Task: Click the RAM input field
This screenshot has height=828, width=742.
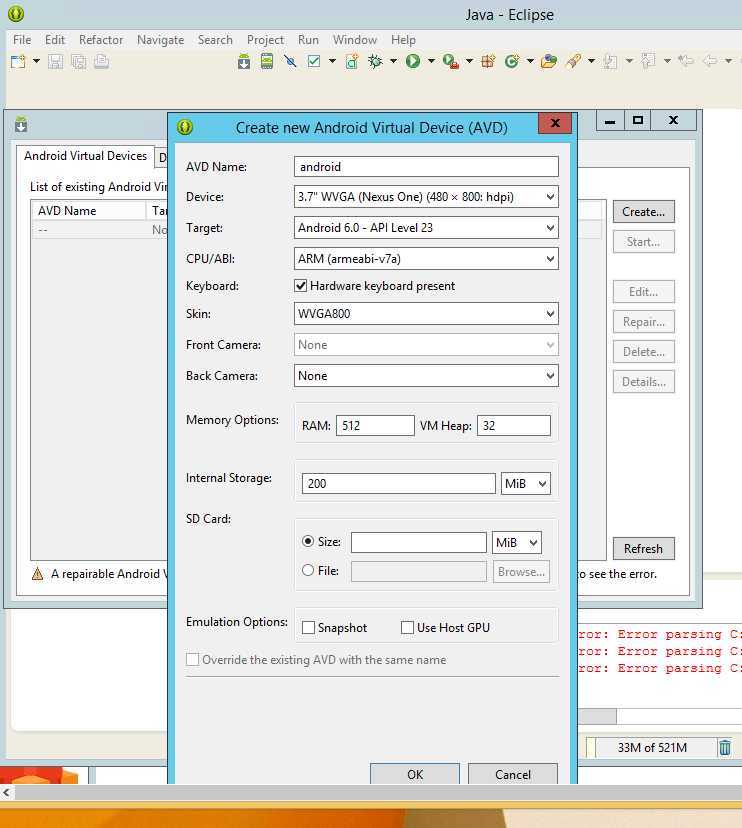Action: tap(375, 426)
